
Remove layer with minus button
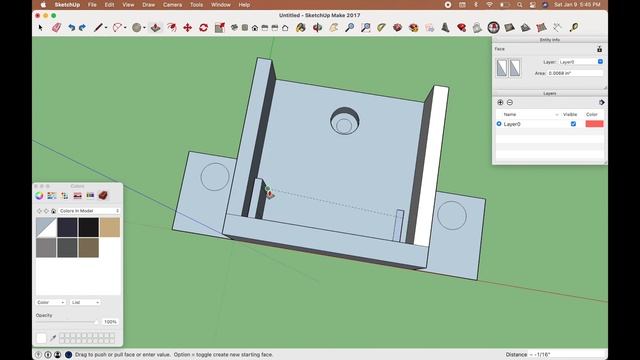[510, 102]
